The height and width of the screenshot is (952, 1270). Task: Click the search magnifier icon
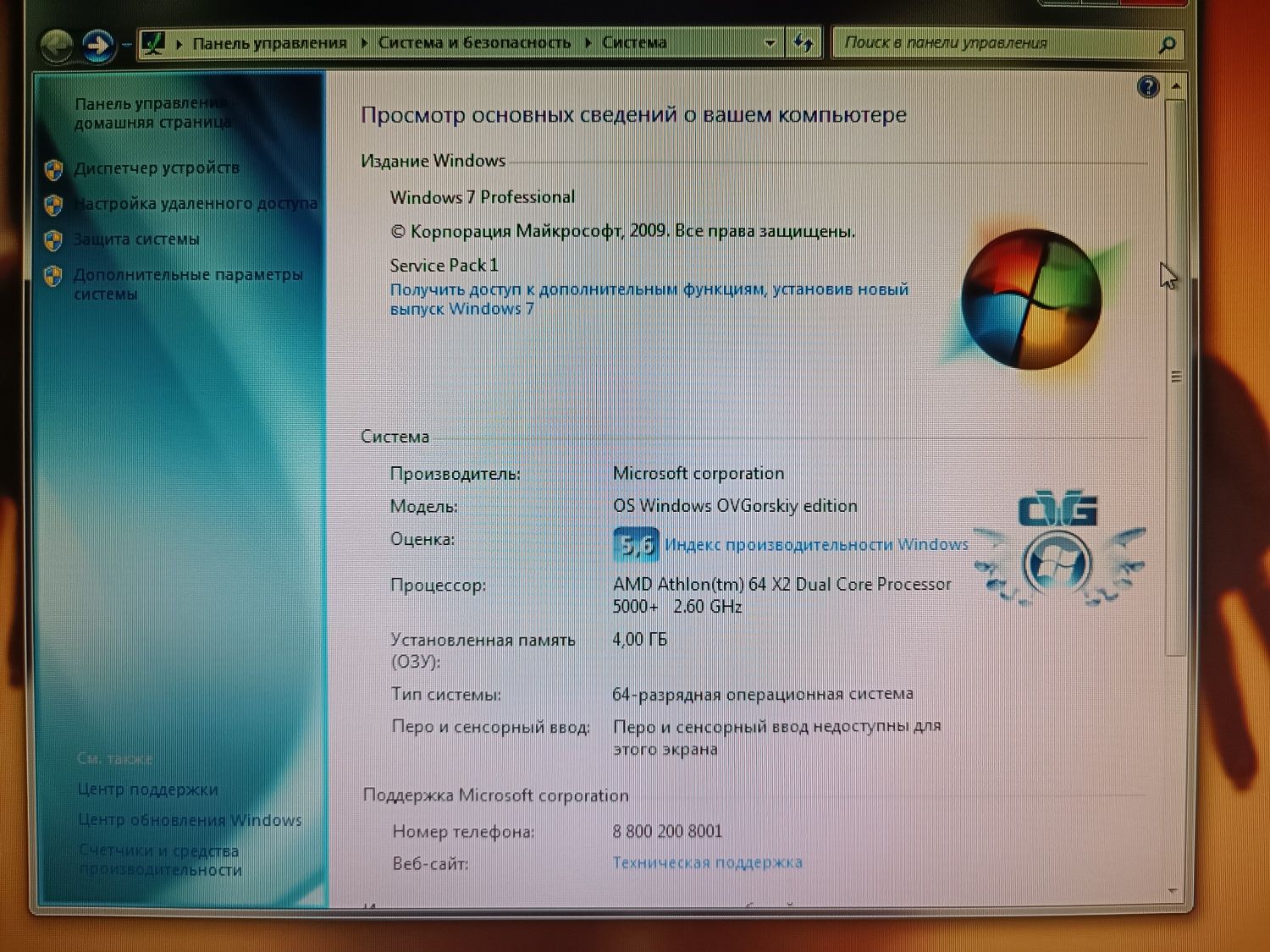pyautogui.click(x=1167, y=44)
